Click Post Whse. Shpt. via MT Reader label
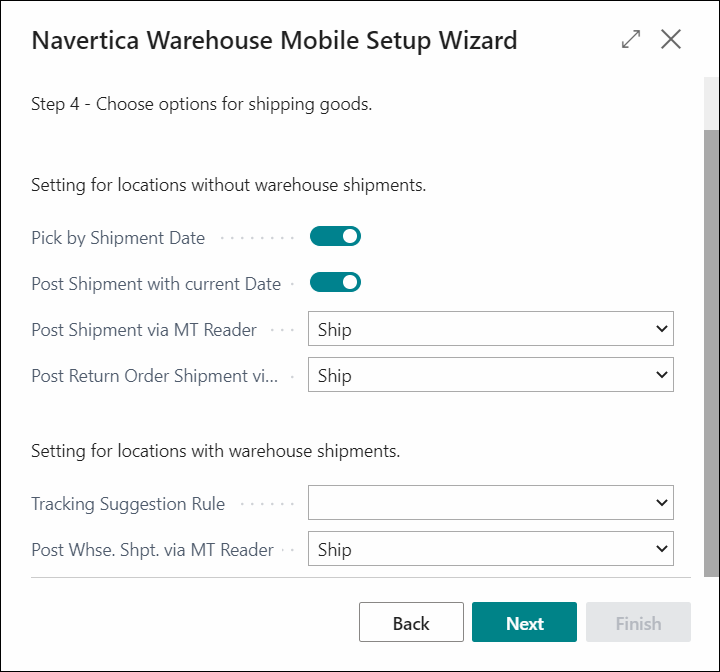 152,550
